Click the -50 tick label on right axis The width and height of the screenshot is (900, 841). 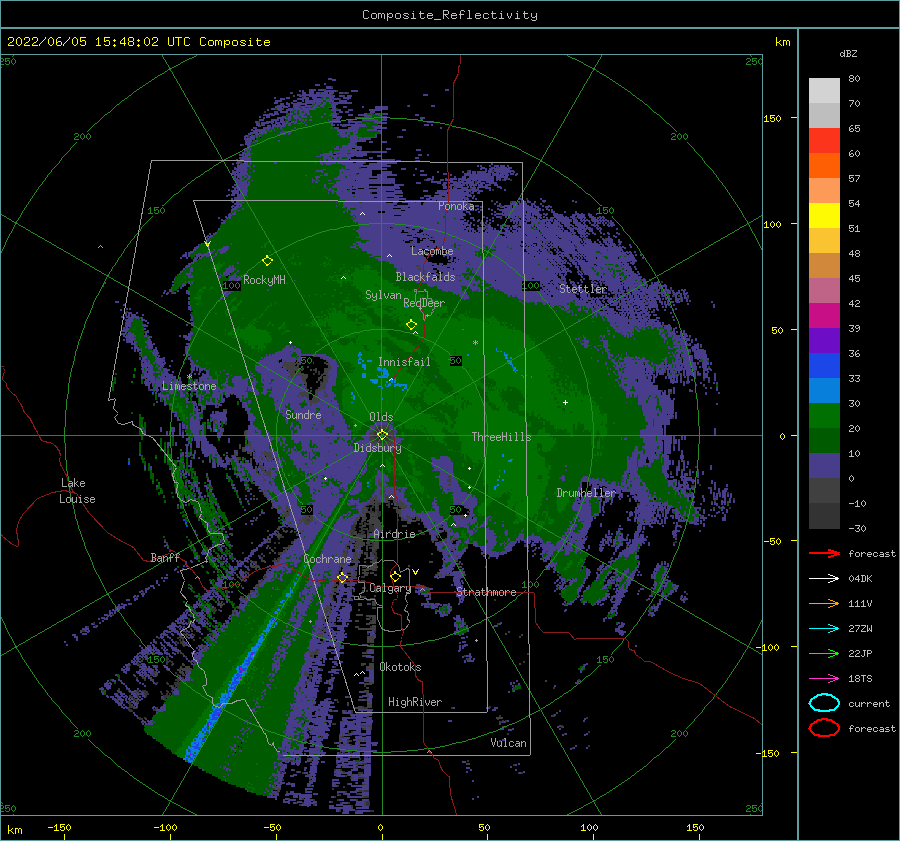click(x=773, y=541)
